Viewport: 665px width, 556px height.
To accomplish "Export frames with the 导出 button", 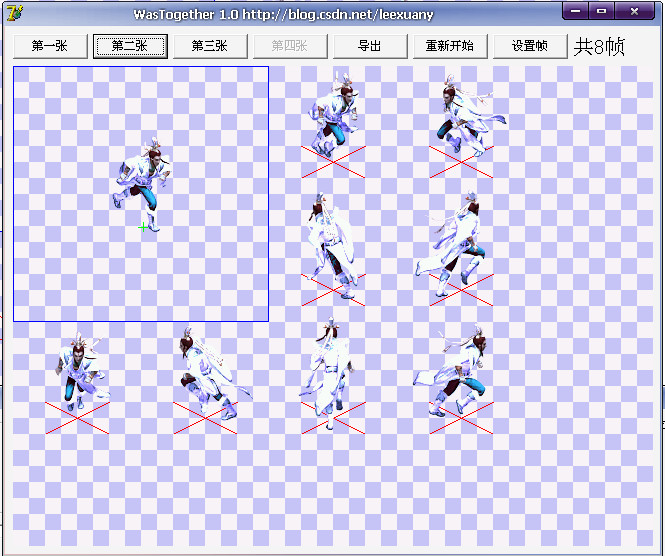I will coord(370,46).
